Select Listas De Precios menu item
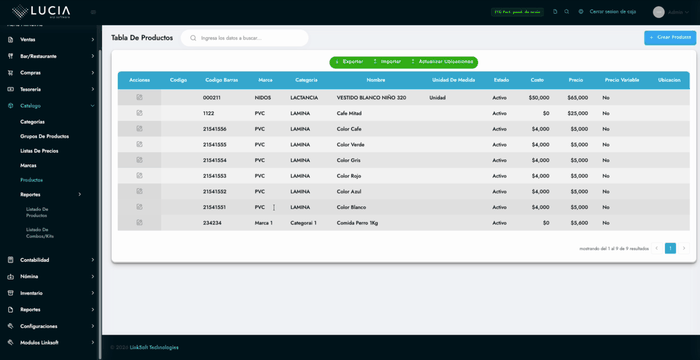This screenshot has width=700, height=360. click(x=39, y=151)
